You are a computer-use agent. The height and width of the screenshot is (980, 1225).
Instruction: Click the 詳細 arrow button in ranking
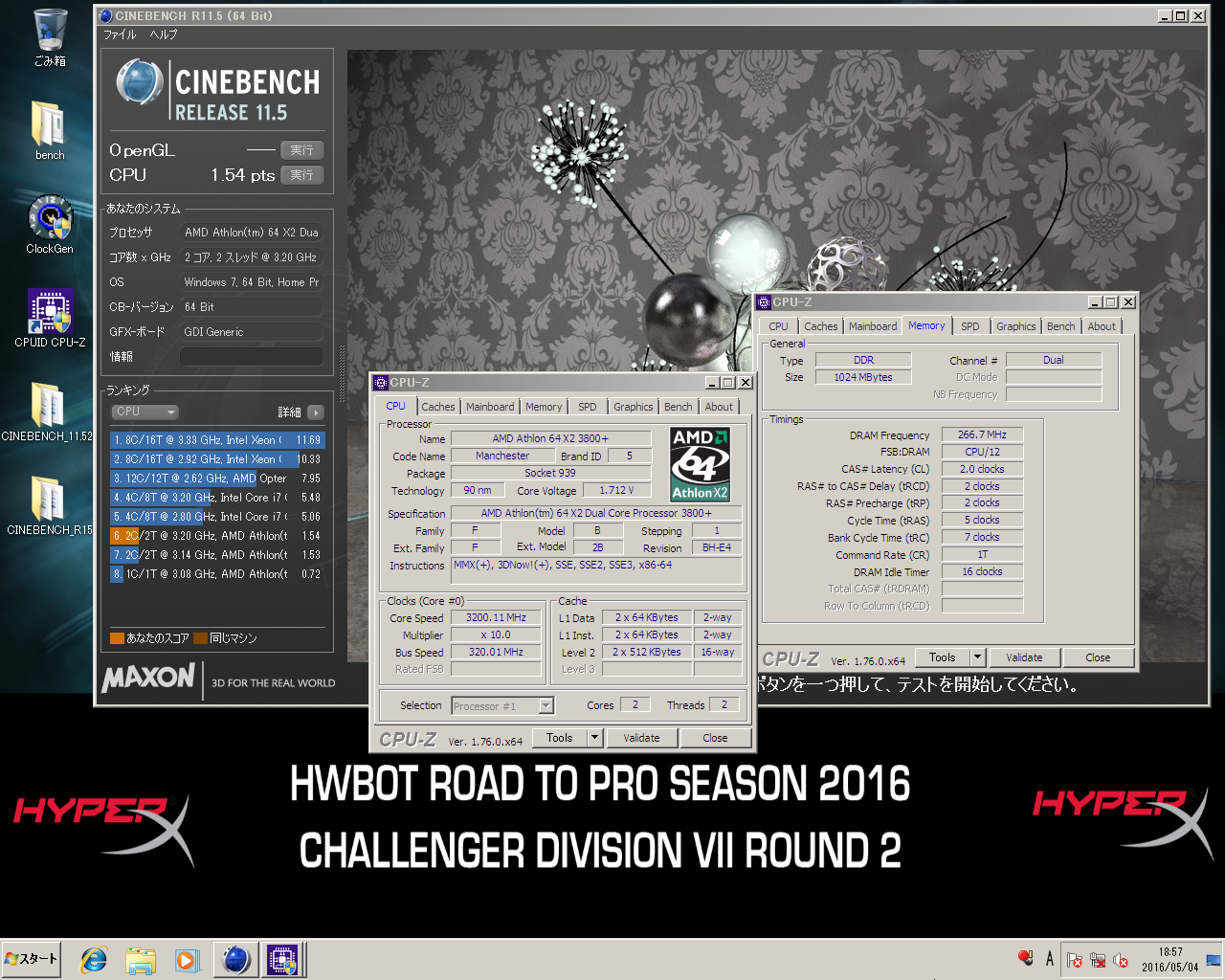coord(315,412)
